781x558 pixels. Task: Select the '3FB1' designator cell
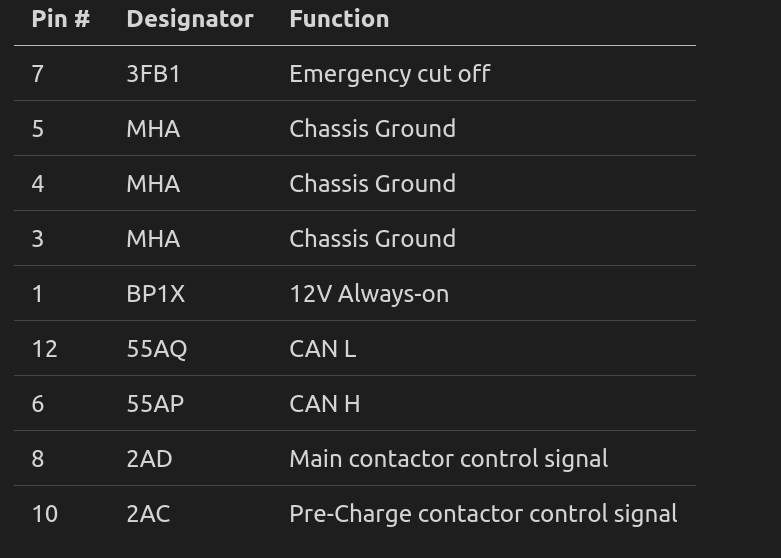(x=153, y=74)
